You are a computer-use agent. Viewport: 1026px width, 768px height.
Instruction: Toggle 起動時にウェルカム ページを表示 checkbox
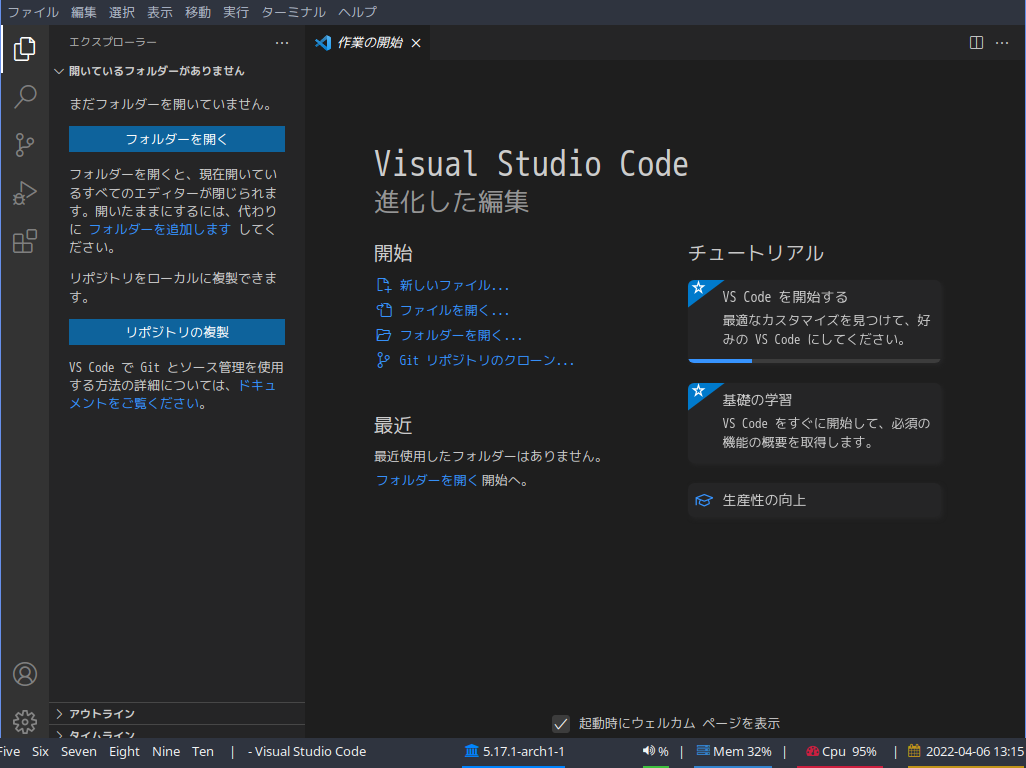click(x=561, y=724)
